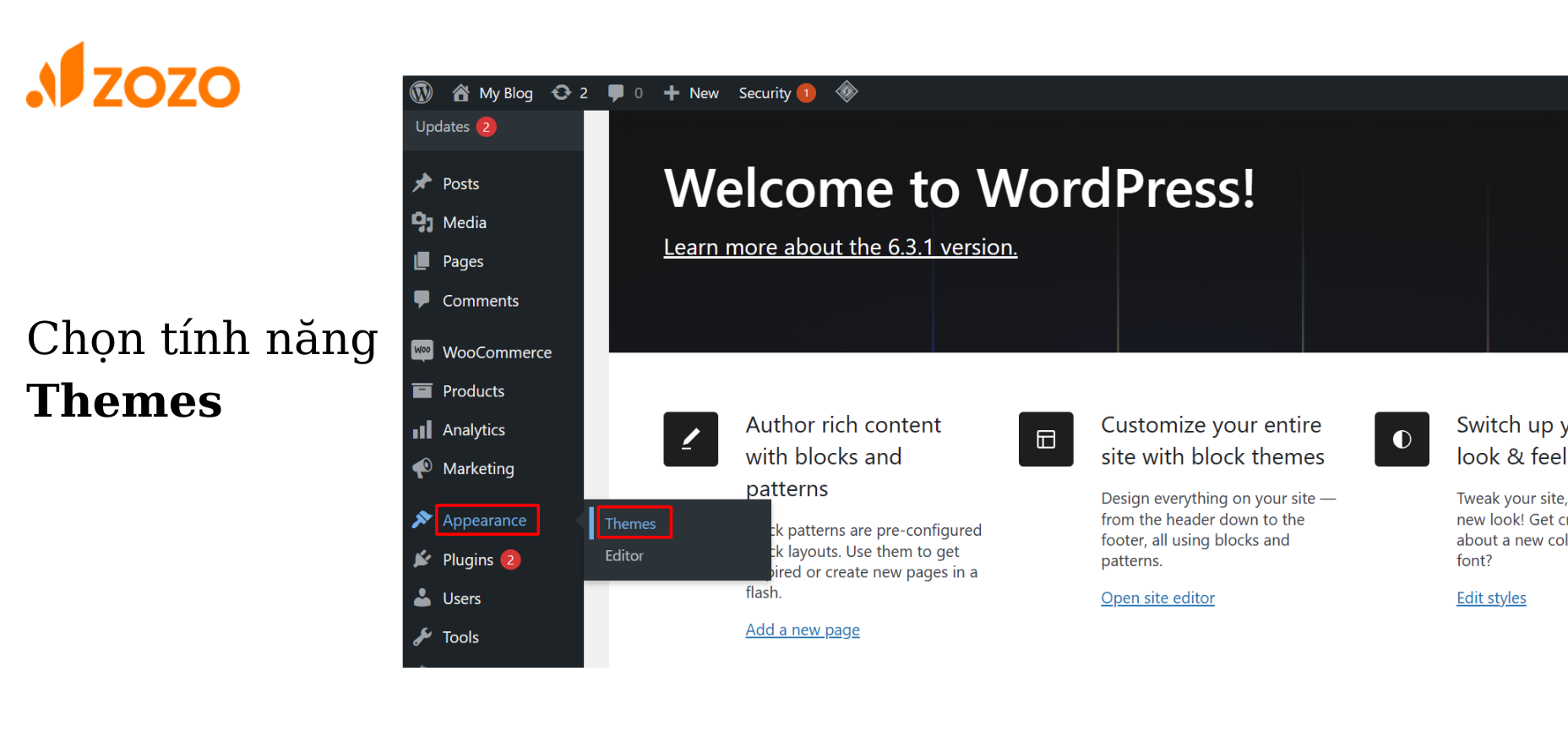Click My Blog in the admin bar

(x=506, y=94)
